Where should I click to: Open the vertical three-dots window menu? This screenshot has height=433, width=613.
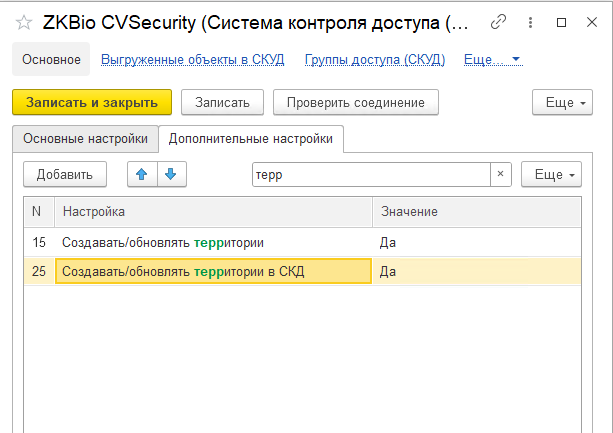(531, 22)
